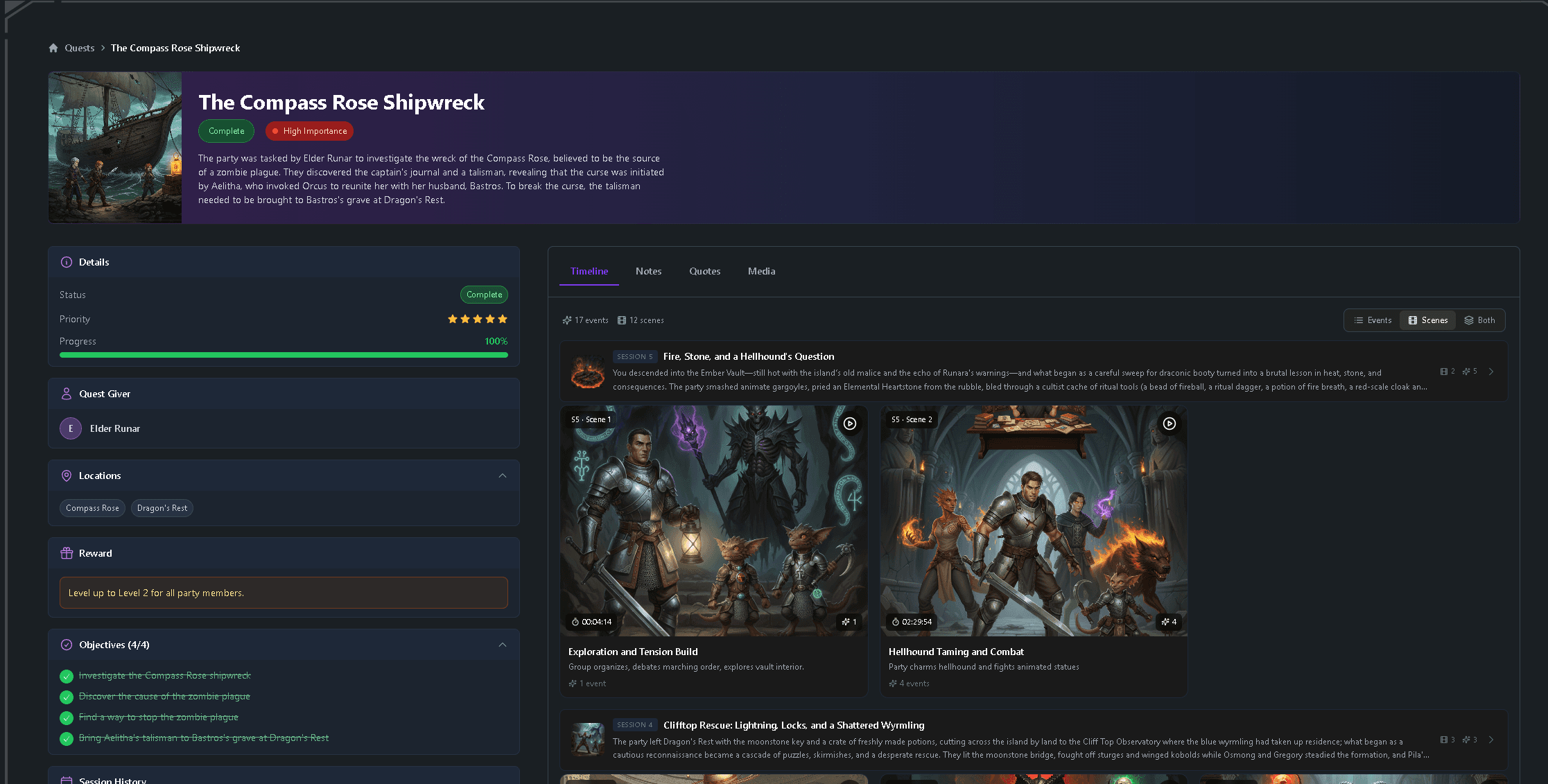1548x784 pixels.
Task: Click the home icon in breadcrumb
Action: 53,48
